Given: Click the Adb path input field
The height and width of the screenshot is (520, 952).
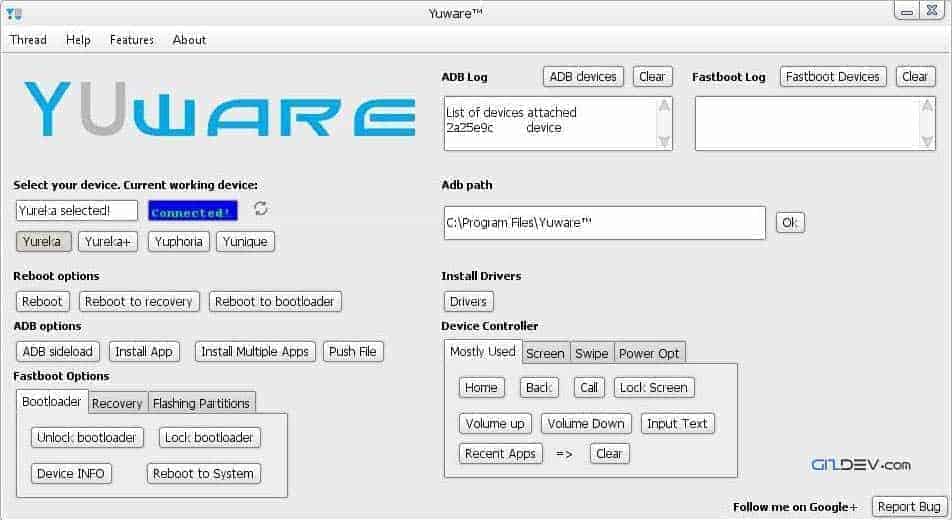Looking at the screenshot, I should 605,223.
